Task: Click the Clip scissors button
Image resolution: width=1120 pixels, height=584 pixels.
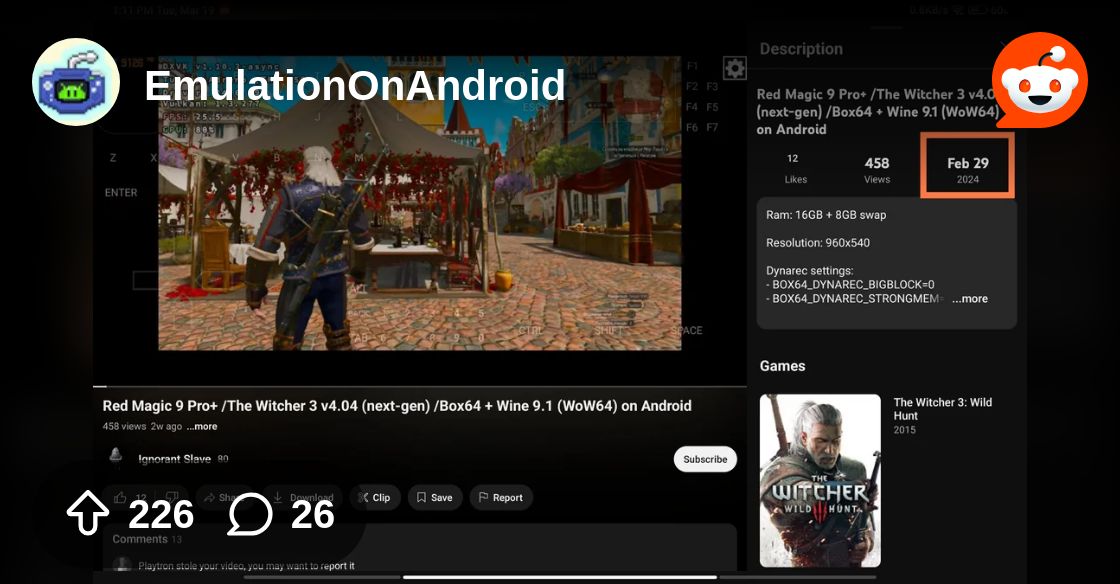Action: coord(375,497)
